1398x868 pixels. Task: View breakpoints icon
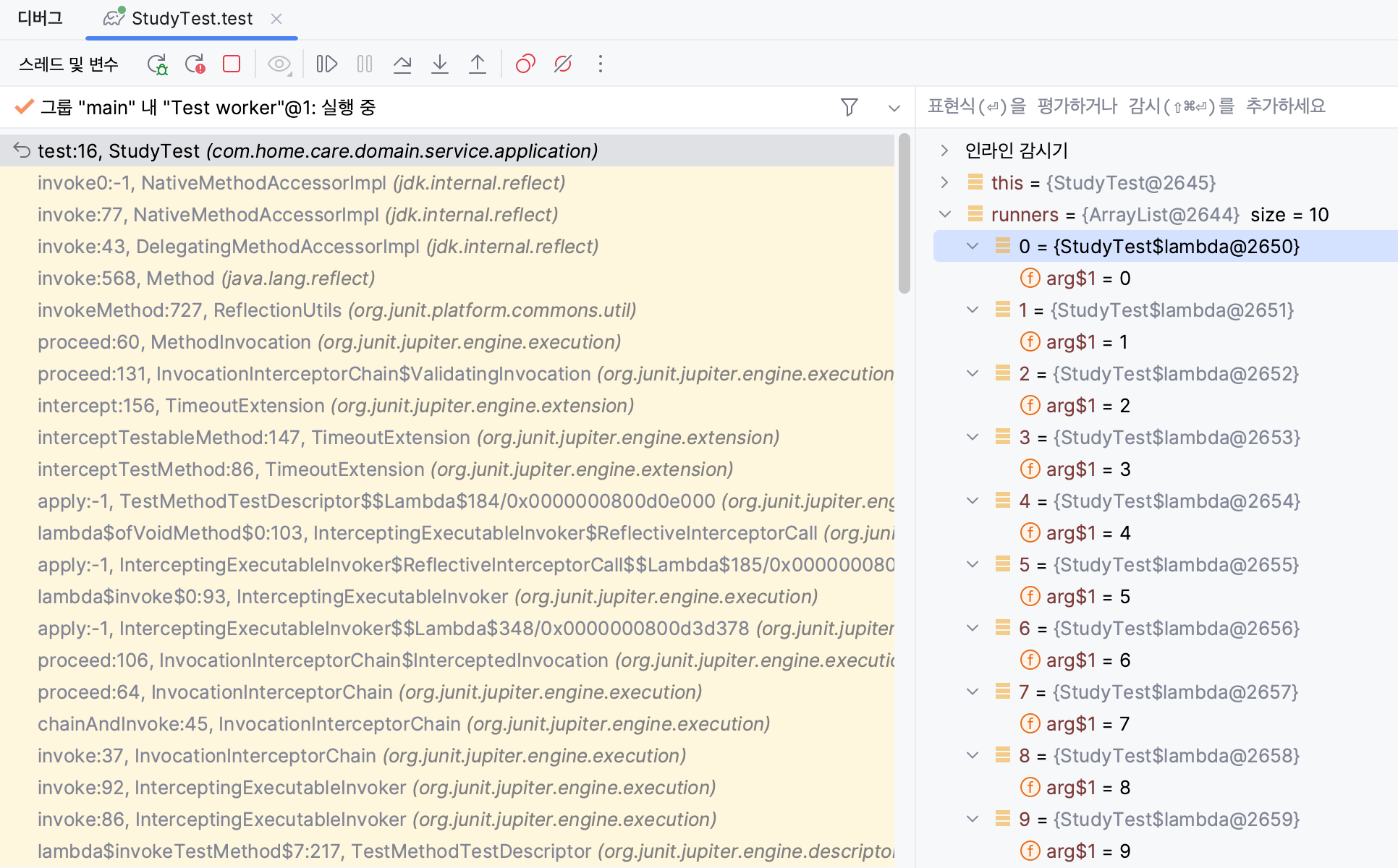pos(525,64)
